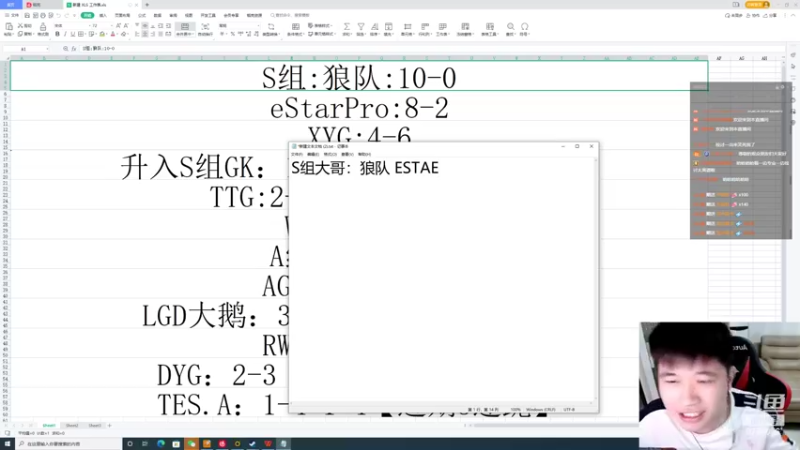Image resolution: width=800 pixels, height=450 pixels.
Task: Click the Find magnifier icon in ribbon
Action: click(510, 27)
